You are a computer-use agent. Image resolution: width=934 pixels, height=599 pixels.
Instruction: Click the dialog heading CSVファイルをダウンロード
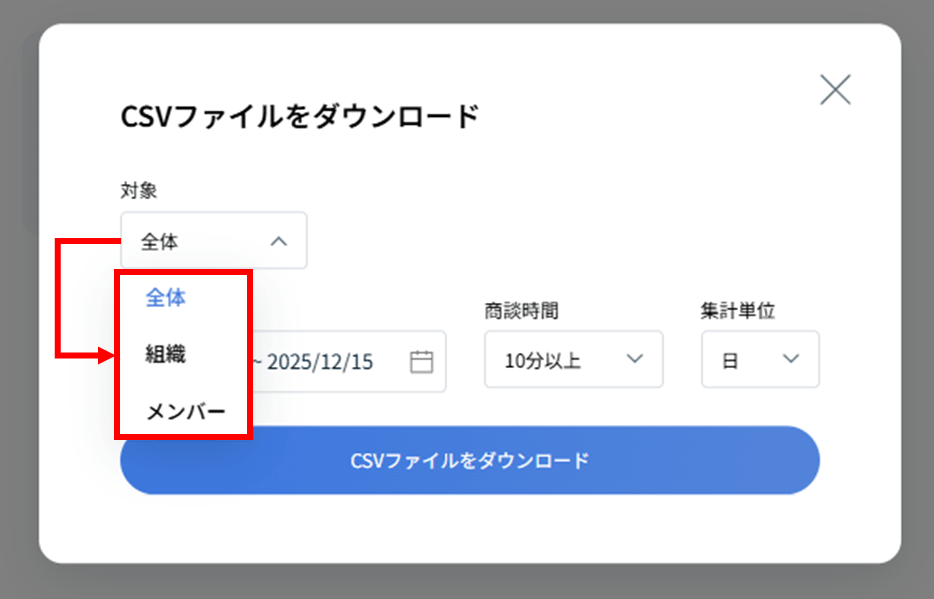[x=299, y=117]
